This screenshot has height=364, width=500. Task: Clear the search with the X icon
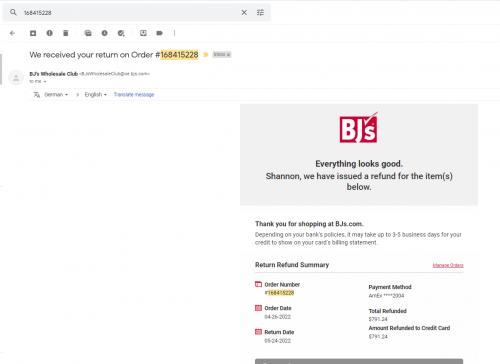[244, 12]
